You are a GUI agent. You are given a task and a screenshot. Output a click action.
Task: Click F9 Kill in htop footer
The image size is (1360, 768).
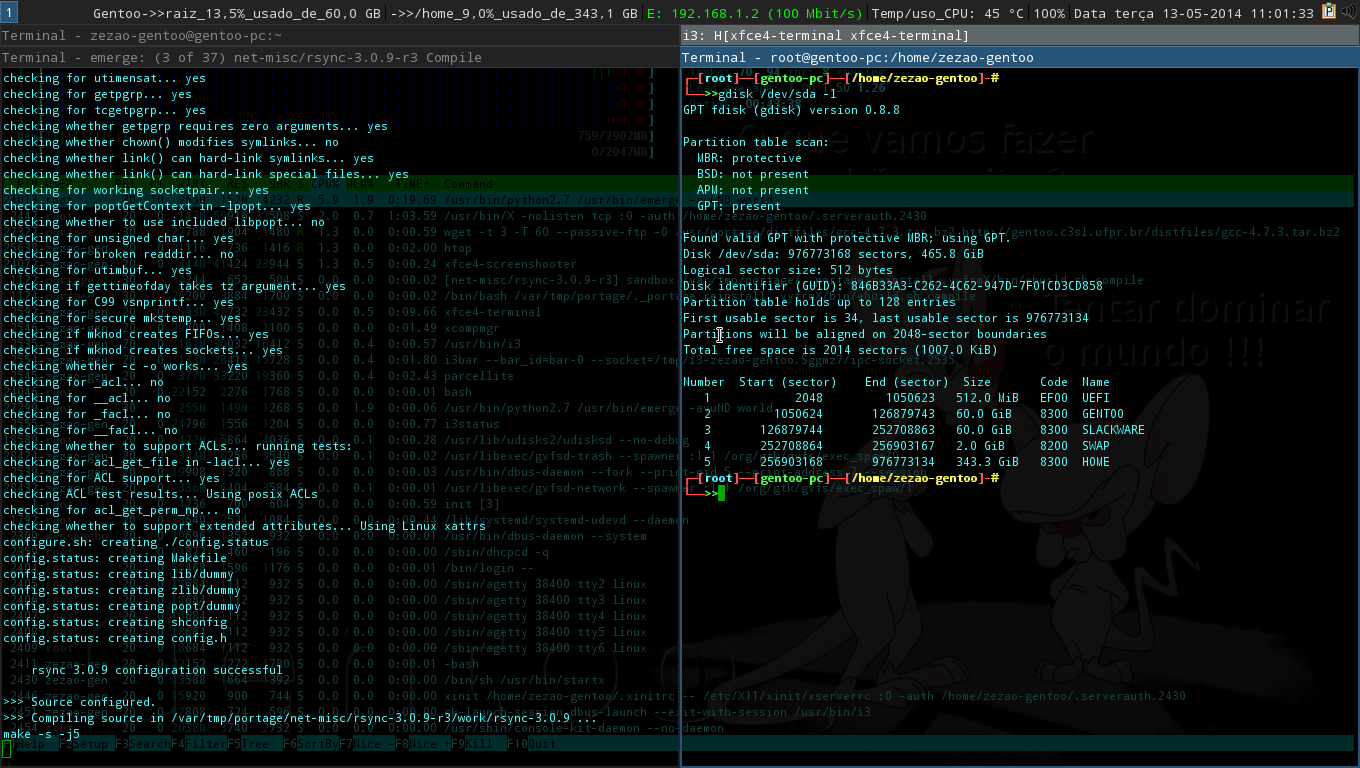coord(473,744)
